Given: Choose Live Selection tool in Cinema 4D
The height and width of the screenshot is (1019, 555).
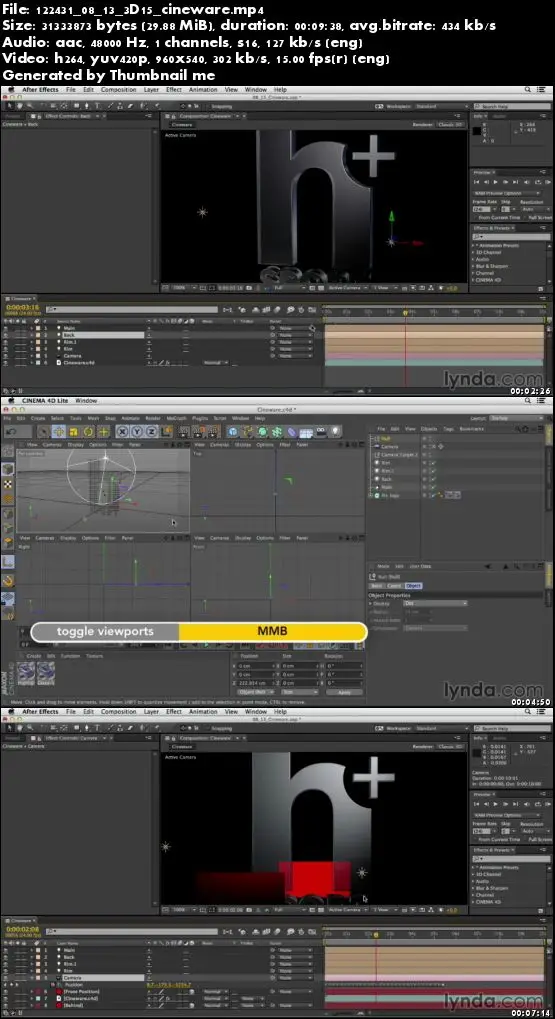Looking at the screenshot, I should 43,432.
